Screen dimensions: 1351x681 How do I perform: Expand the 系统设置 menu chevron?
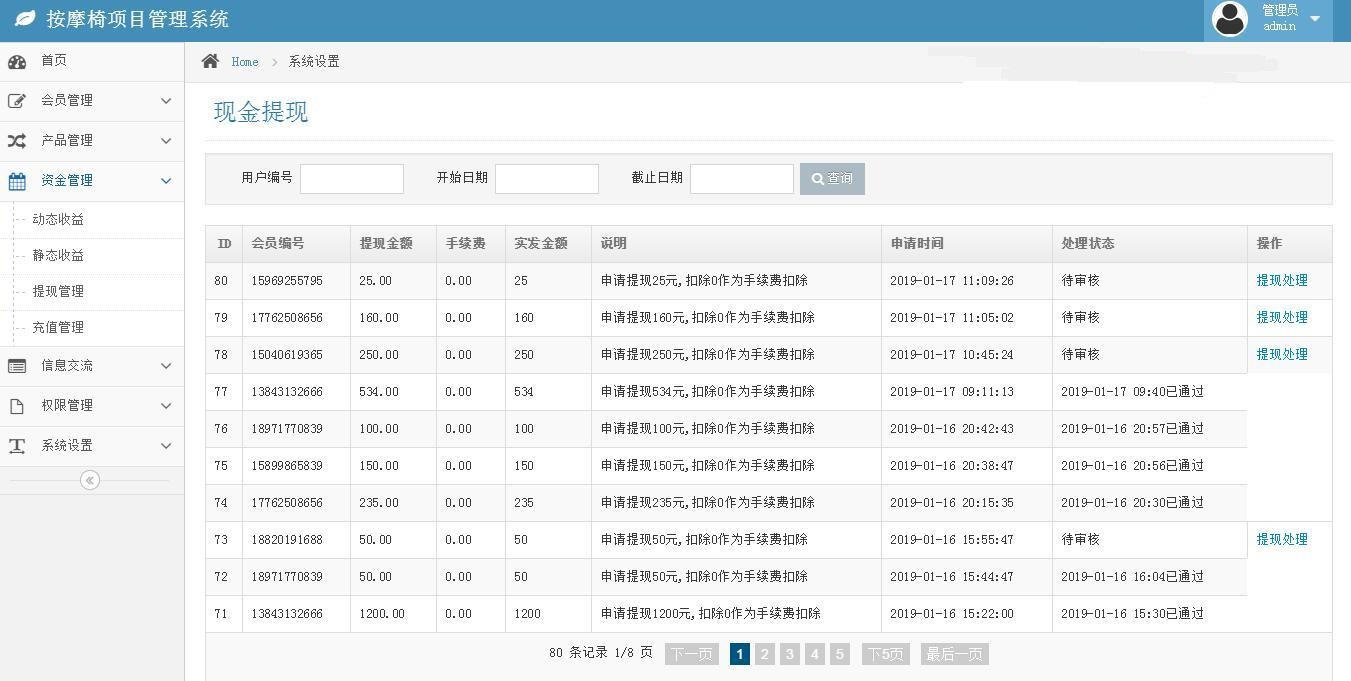click(x=166, y=446)
